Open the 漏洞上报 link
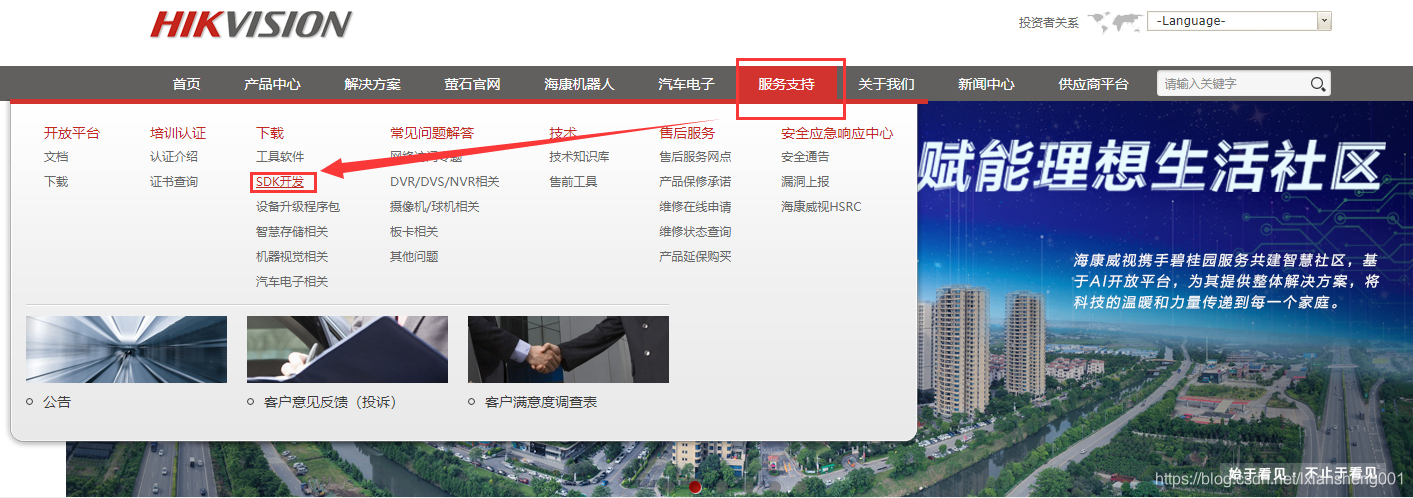Image resolution: width=1413 pixels, height=498 pixels. [805, 182]
